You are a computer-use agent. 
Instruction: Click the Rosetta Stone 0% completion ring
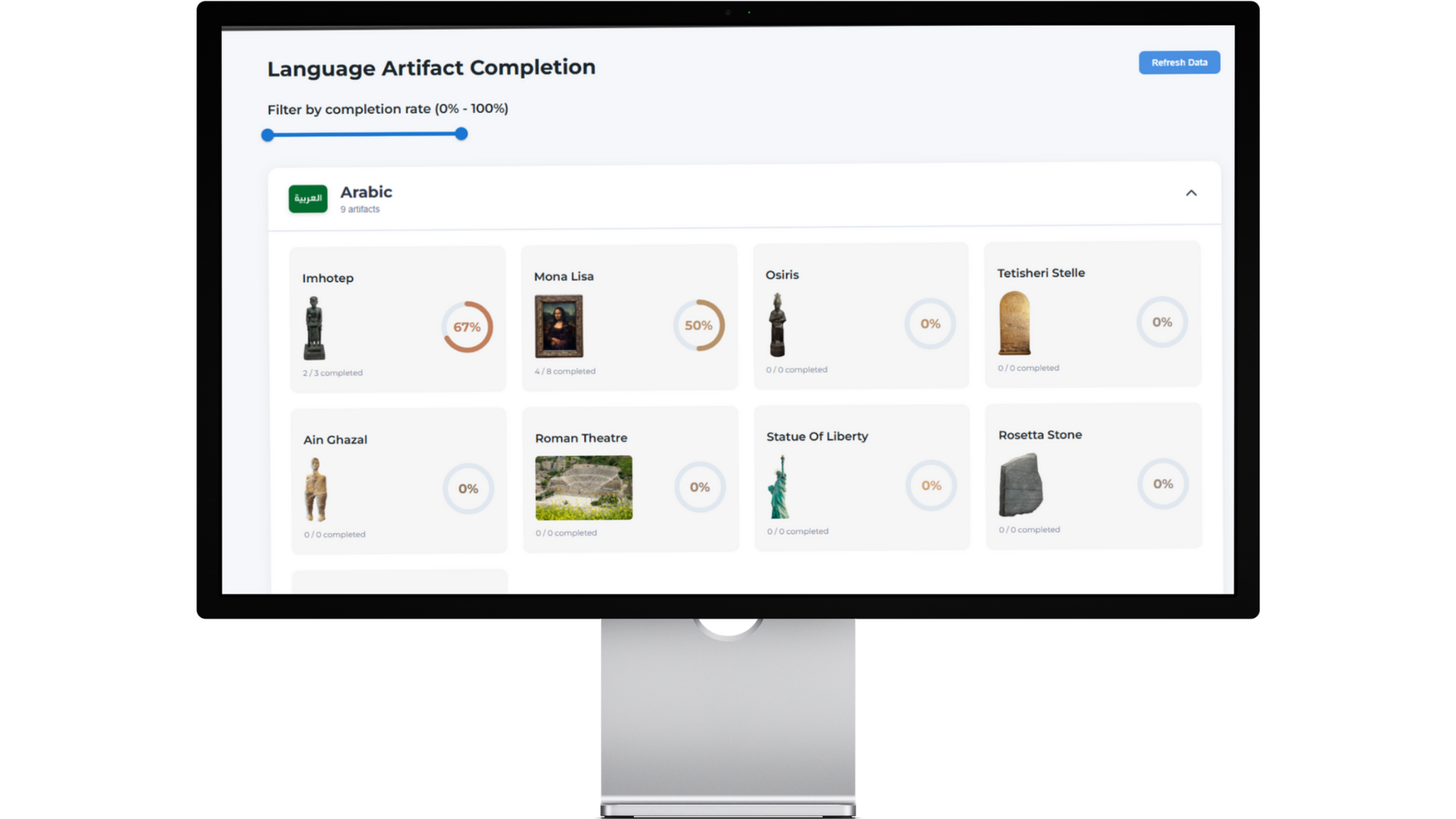tap(1163, 484)
